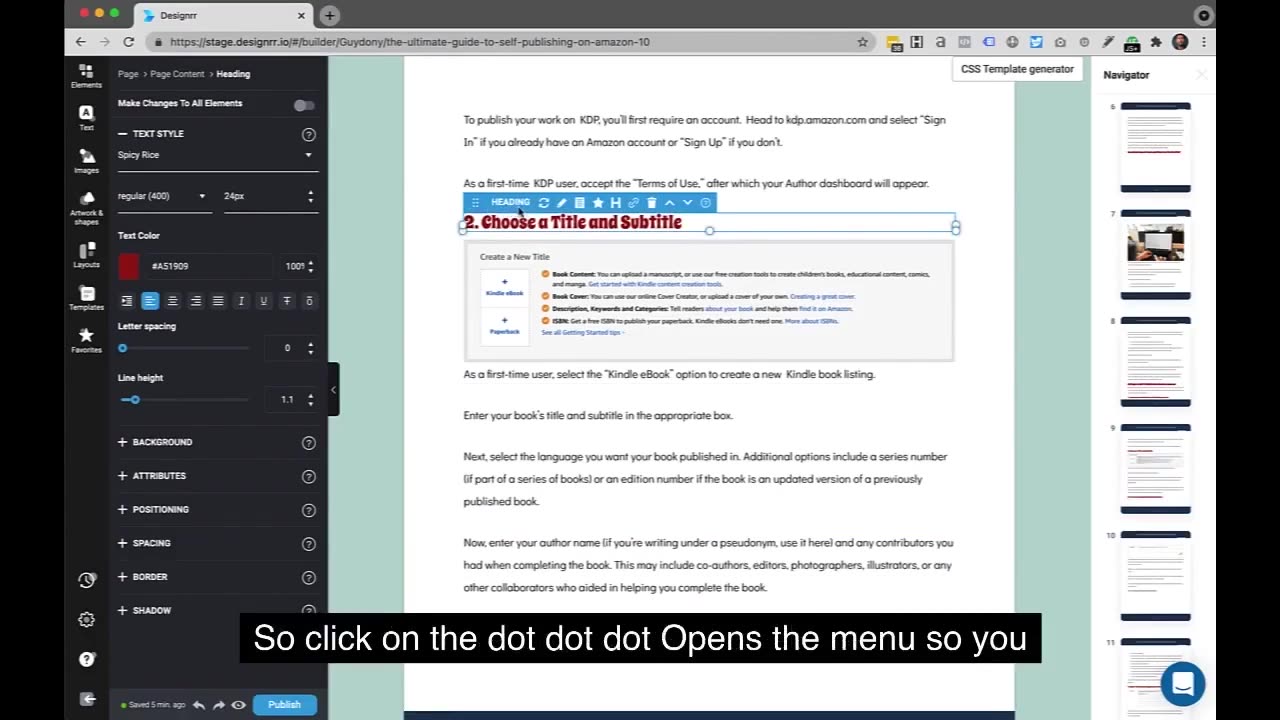Image resolution: width=1280 pixels, height=720 pixels.
Task: Open Artwork & shapes panel
Action: 86,208
